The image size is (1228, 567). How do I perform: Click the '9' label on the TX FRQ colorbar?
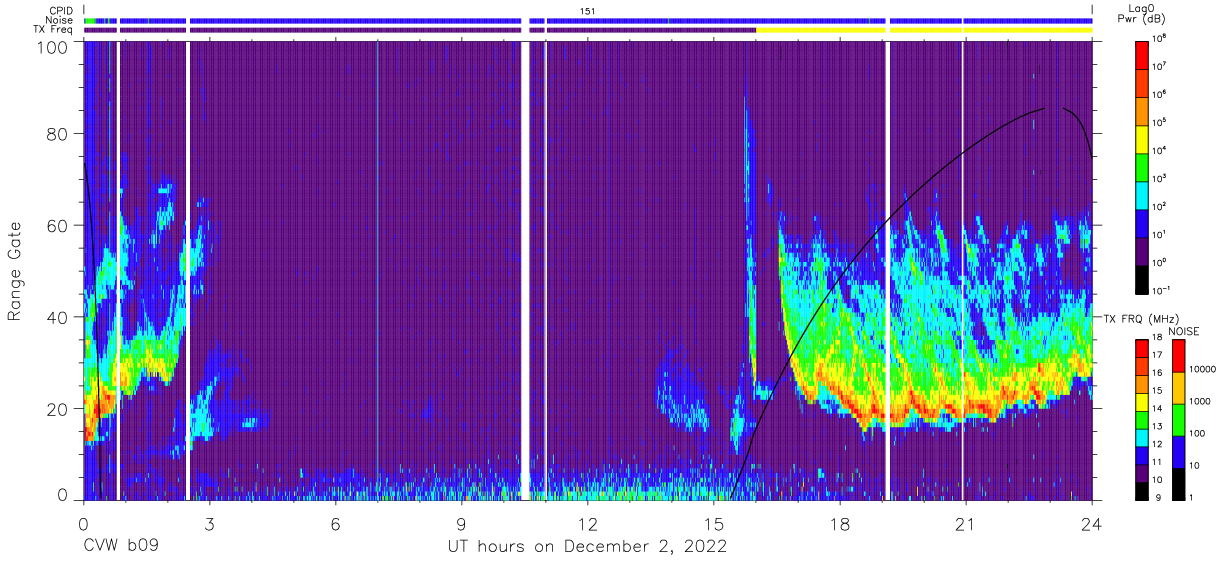coord(1157,497)
